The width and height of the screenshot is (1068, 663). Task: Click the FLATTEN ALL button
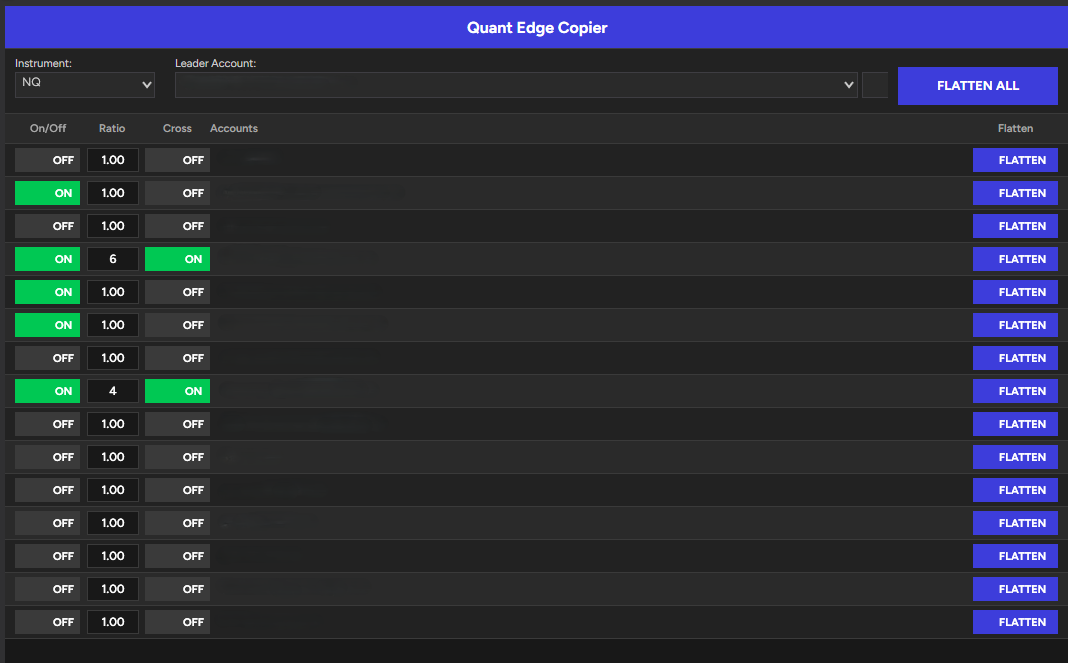click(x=977, y=86)
